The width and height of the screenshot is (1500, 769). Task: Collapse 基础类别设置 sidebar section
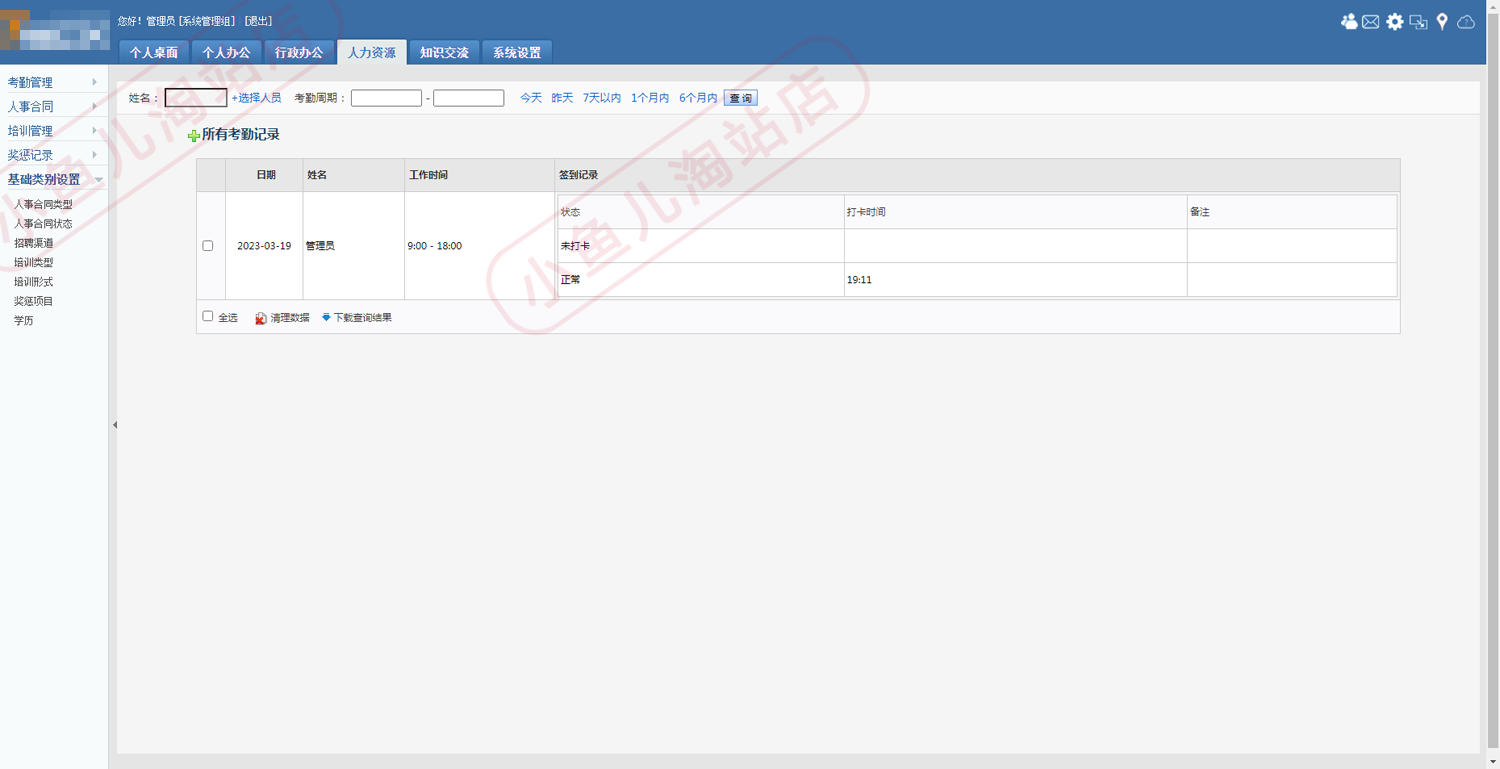53,179
